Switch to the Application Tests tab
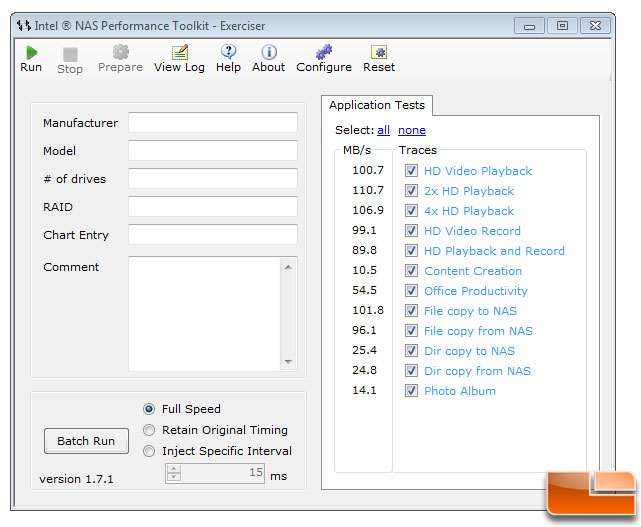The height and width of the screenshot is (527, 641). 377,105
